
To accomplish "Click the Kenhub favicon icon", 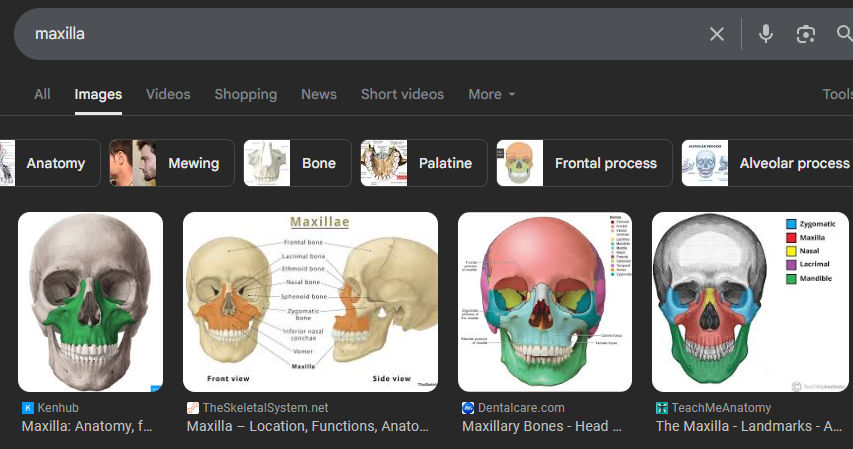I will point(28,408).
